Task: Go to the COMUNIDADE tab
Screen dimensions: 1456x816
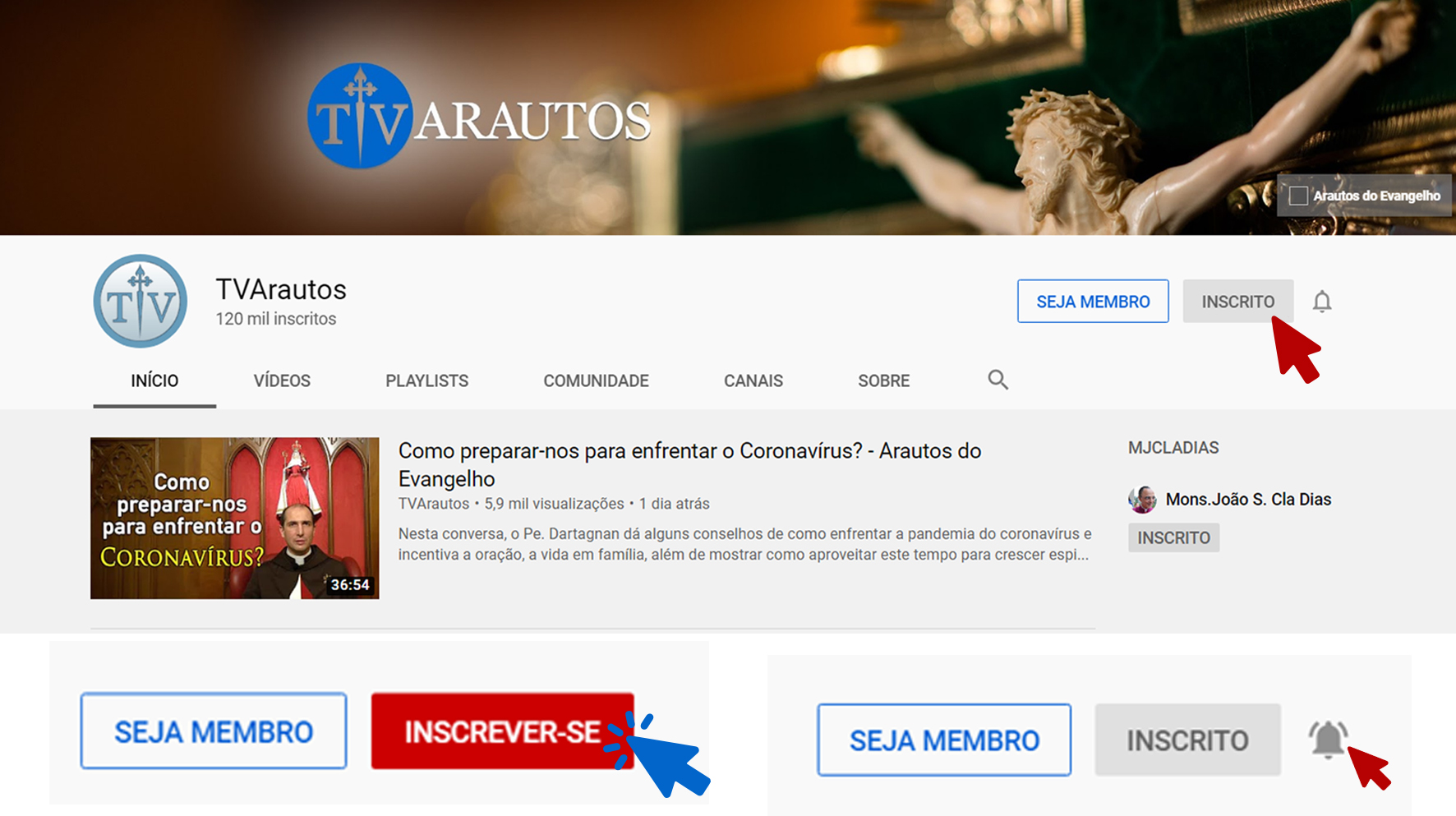Action: pyautogui.click(x=596, y=381)
